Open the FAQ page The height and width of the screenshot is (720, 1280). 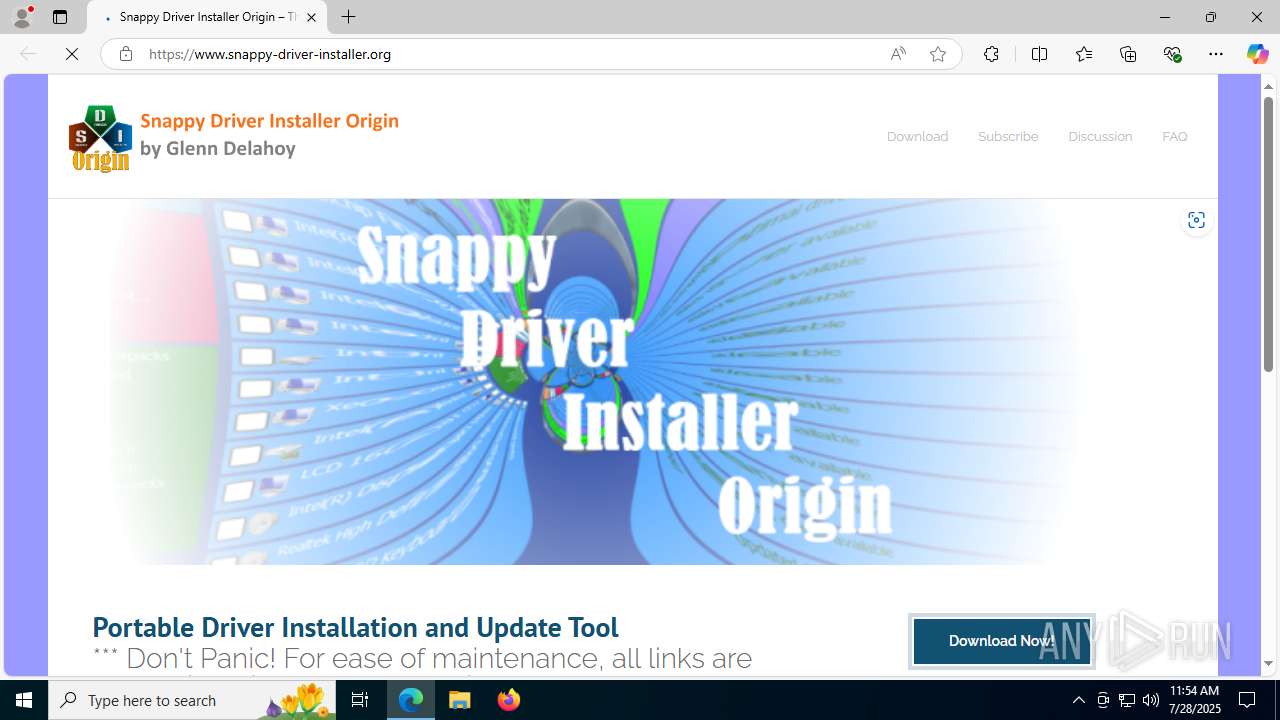[x=1175, y=137]
